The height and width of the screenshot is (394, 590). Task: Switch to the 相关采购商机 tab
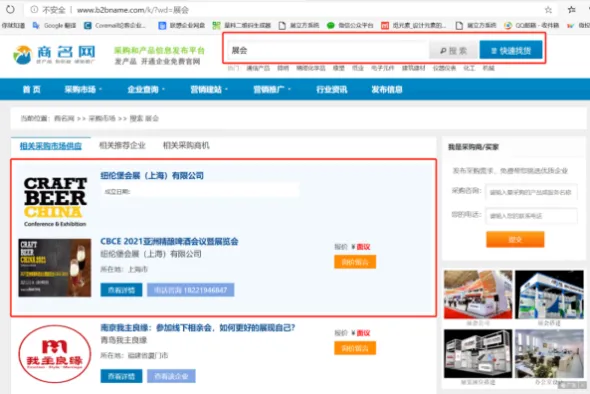tap(186, 145)
